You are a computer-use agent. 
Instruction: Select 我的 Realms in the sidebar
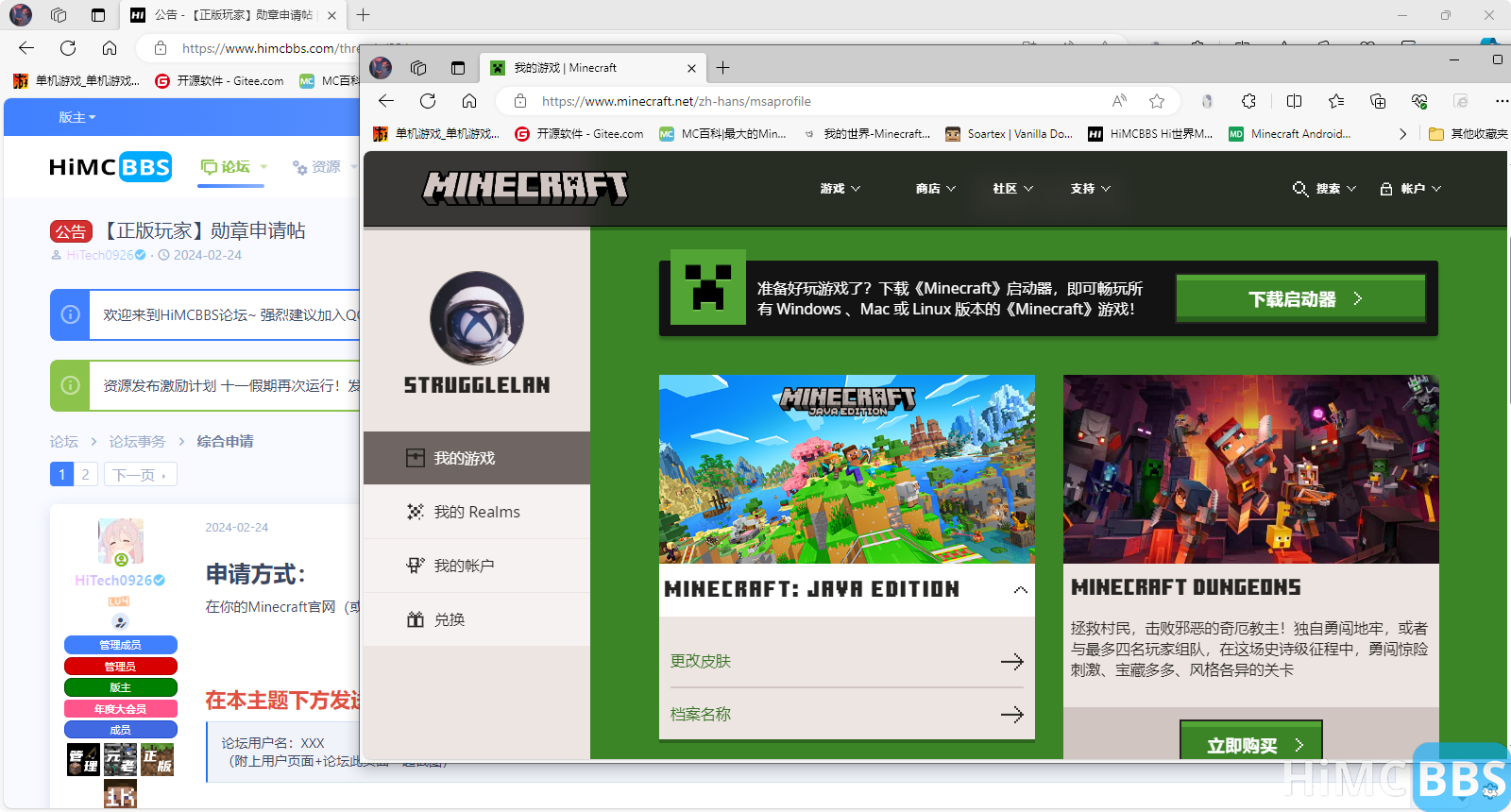pyautogui.click(x=476, y=512)
